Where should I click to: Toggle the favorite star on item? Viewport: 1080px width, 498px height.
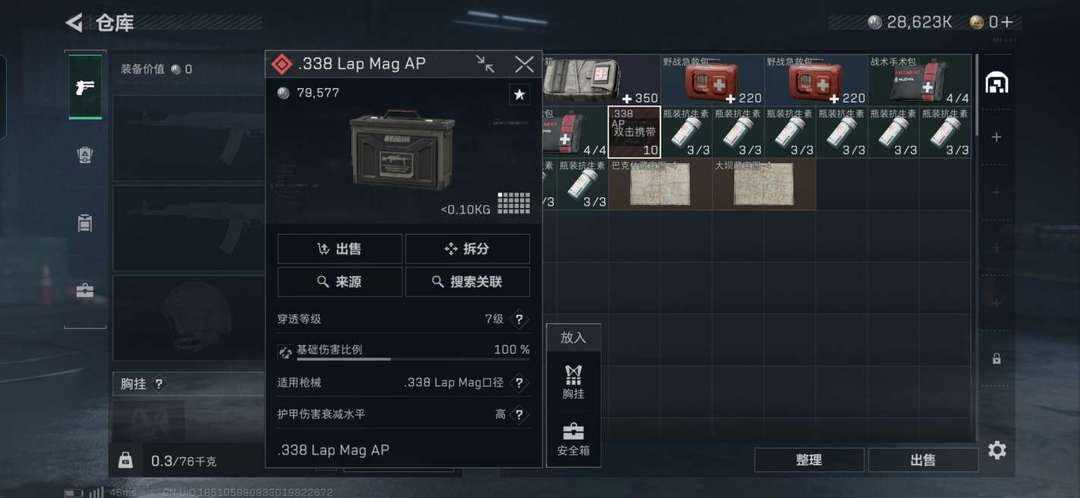click(519, 94)
